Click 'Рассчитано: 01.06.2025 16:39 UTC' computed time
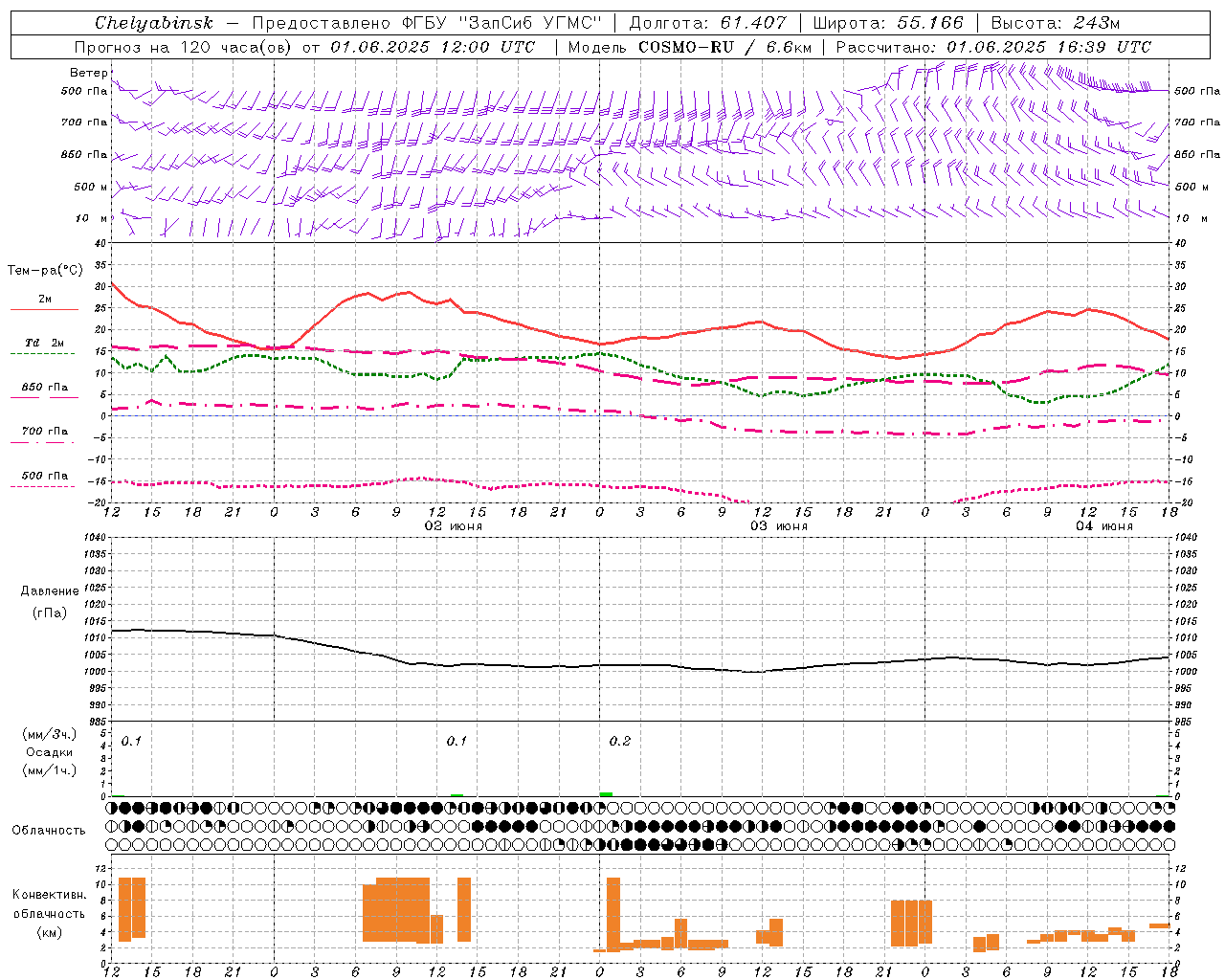Image resolution: width=1225 pixels, height=980 pixels. [993, 47]
